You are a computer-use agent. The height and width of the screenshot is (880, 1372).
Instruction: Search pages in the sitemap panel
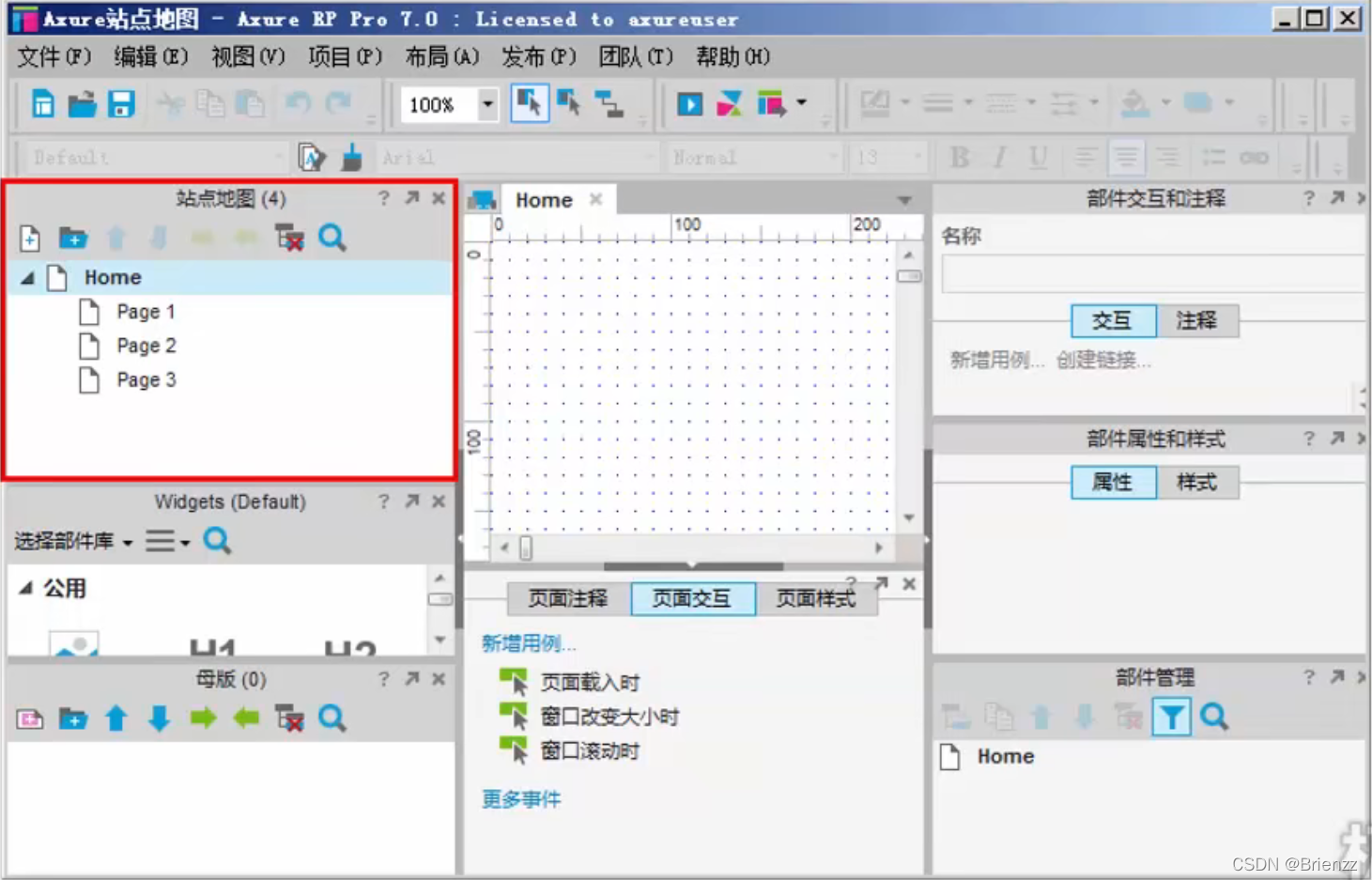coord(332,239)
